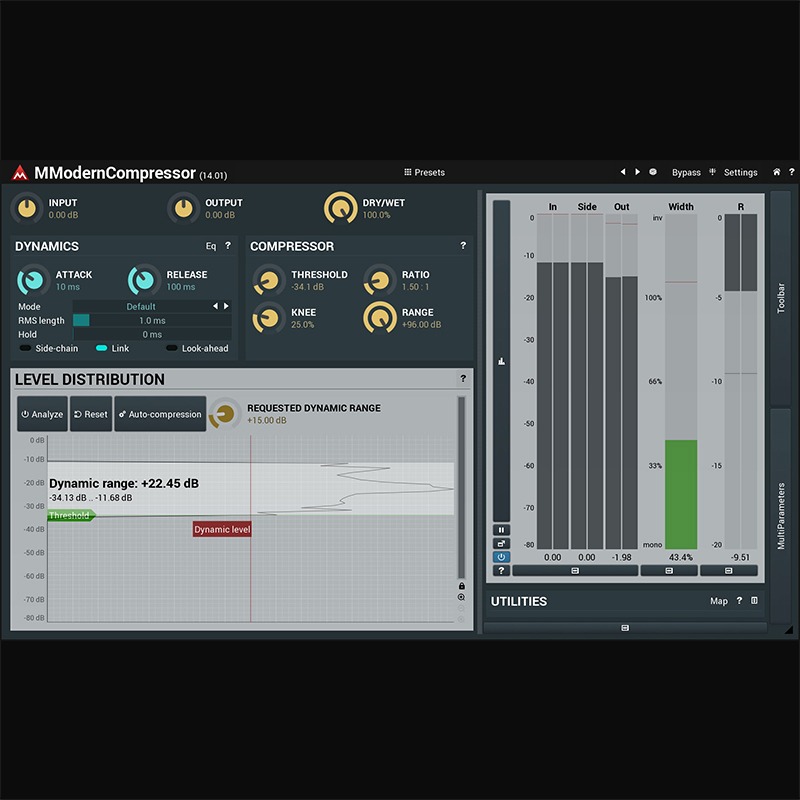Select next Mode with right arrow
This screenshot has height=800, width=800.
(x=226, y=306)
